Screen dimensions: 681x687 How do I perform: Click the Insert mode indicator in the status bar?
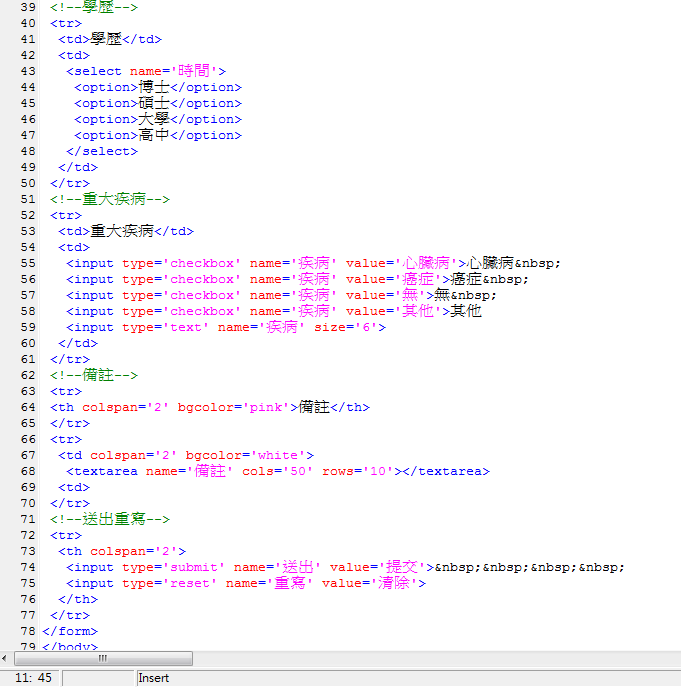click(153, 678)
